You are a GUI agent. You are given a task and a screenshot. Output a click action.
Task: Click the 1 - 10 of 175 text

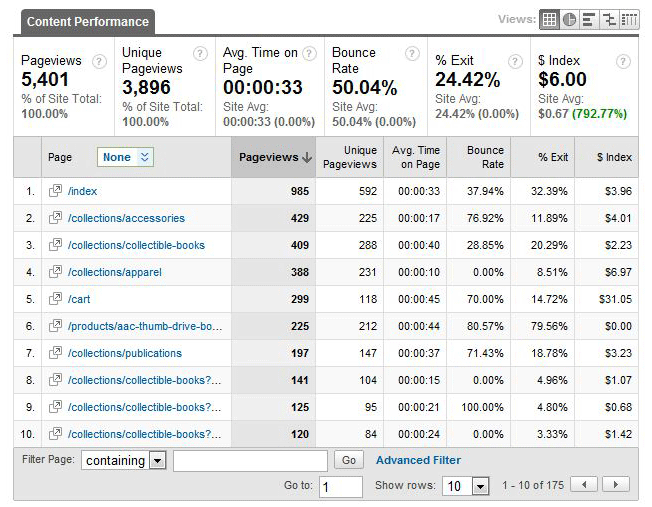pyautogui.click(x=533, y=485)
